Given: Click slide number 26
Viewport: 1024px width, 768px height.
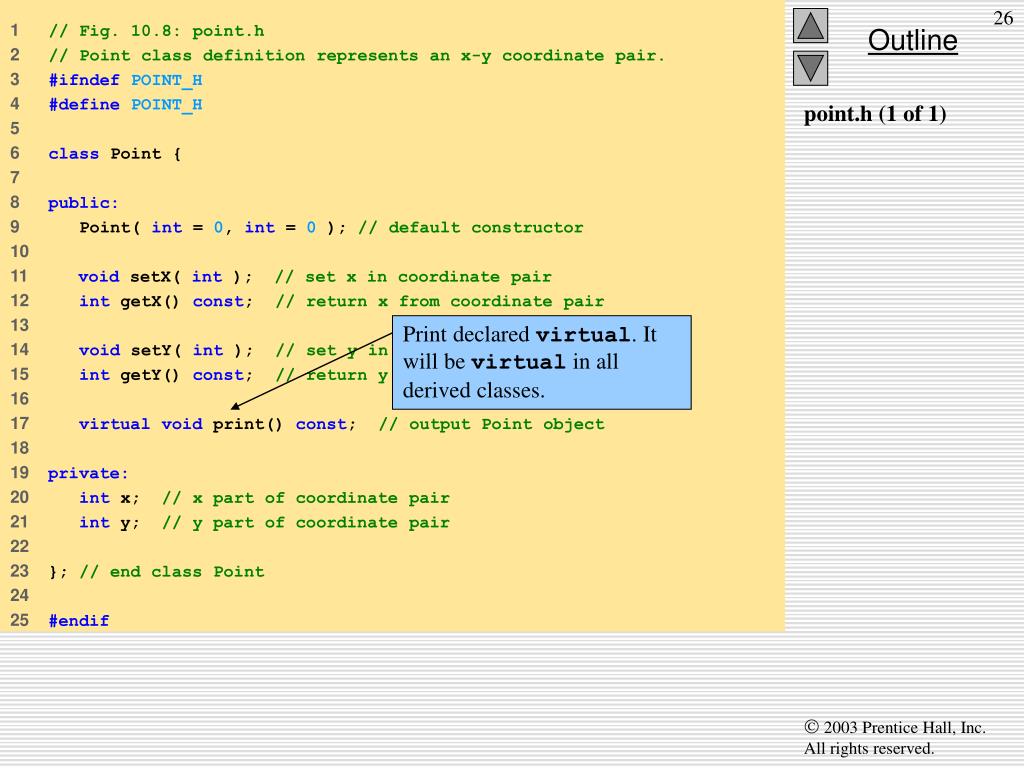Looking at the screenshot, I should (x=1003, y=18).
